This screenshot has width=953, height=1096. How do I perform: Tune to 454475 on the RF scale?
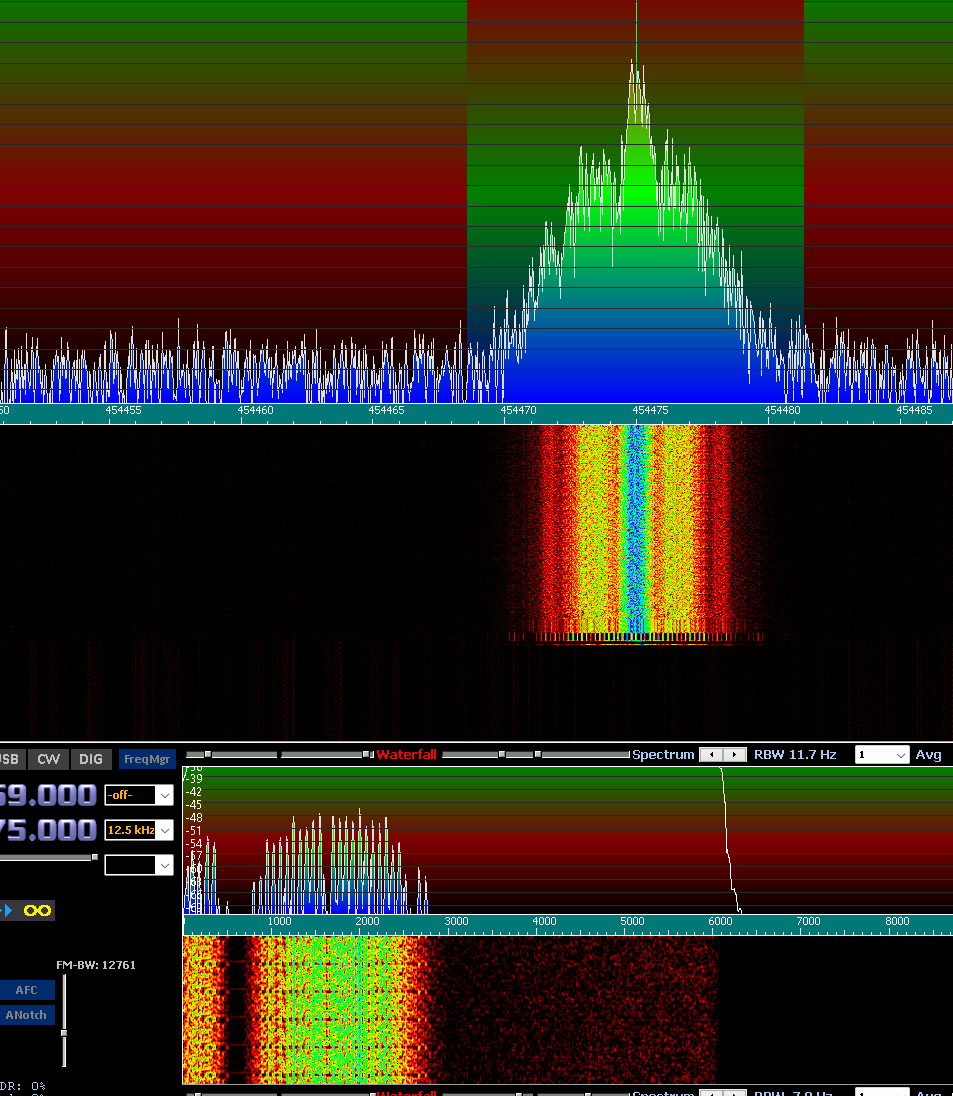point(650,410)
